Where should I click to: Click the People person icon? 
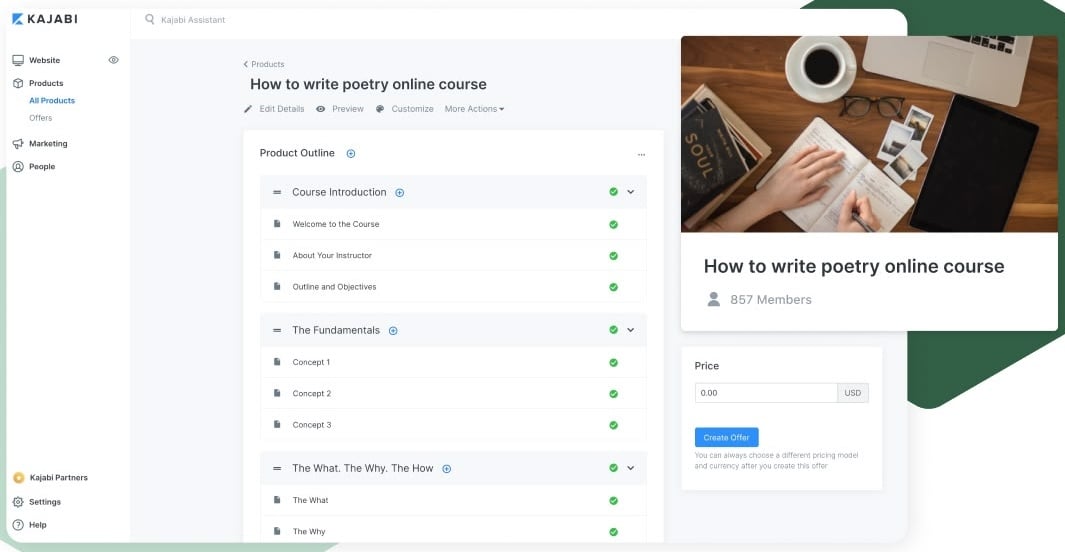coord(18,166)
